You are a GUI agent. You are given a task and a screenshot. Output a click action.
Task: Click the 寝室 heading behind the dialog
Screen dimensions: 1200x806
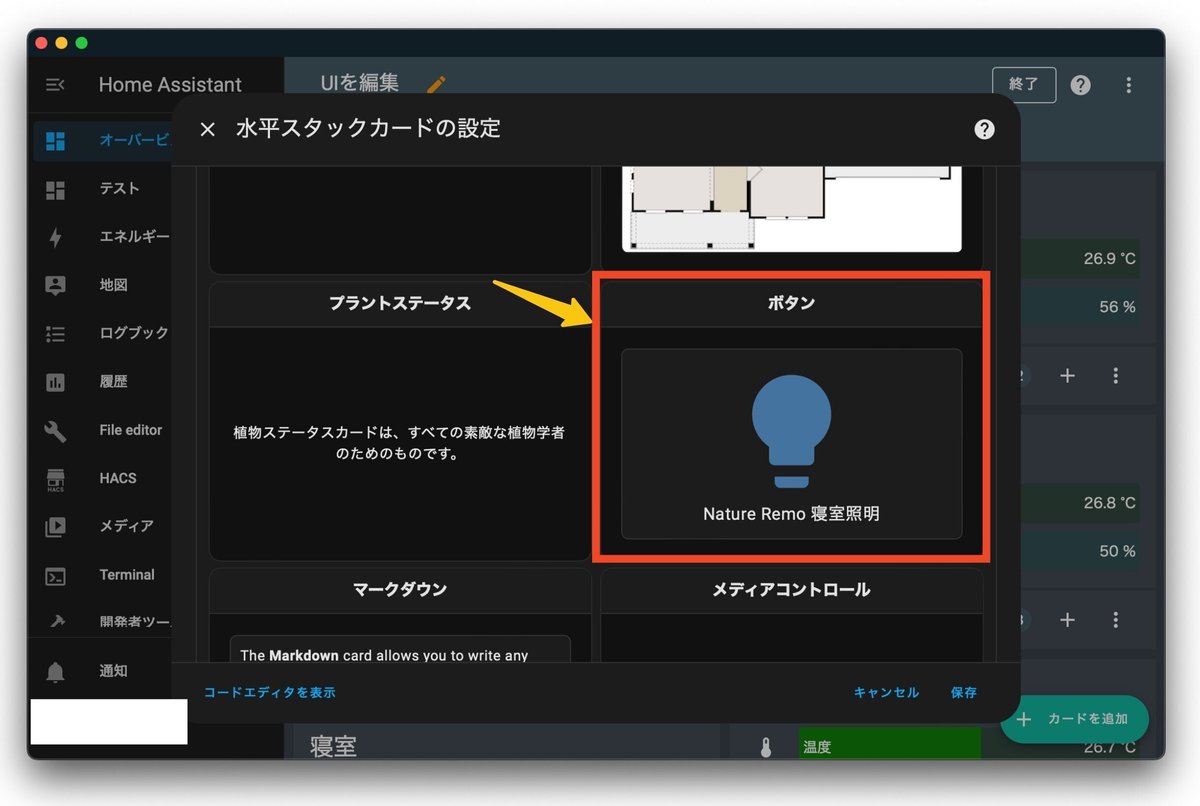click(x=333, y=746)
